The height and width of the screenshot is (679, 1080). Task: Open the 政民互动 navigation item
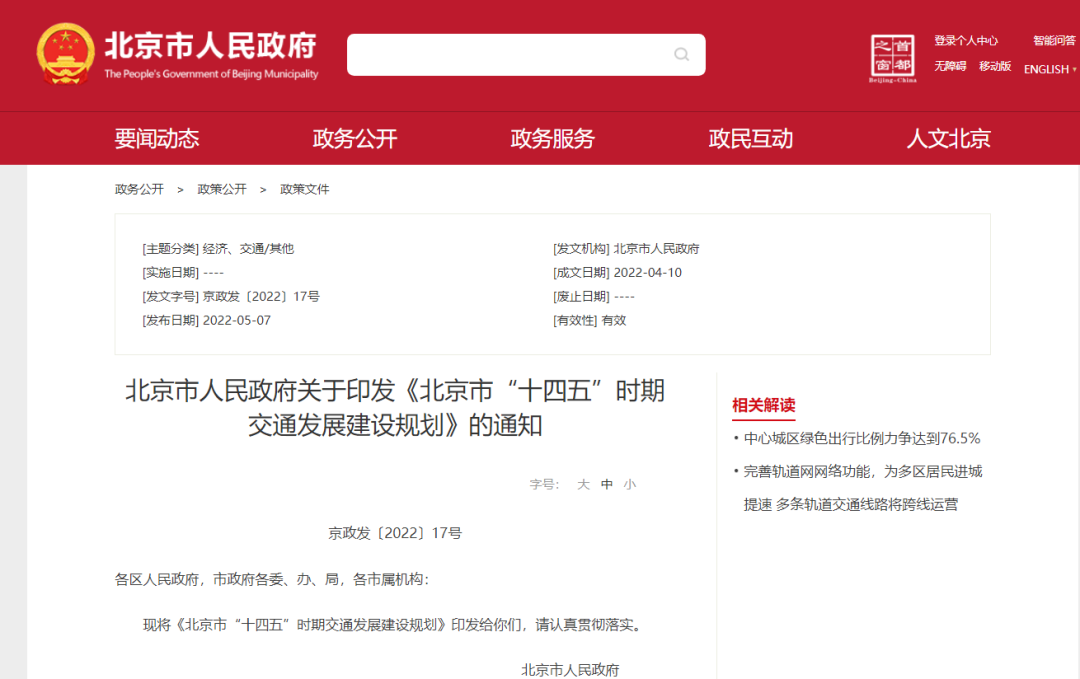(x=750, y=139)
